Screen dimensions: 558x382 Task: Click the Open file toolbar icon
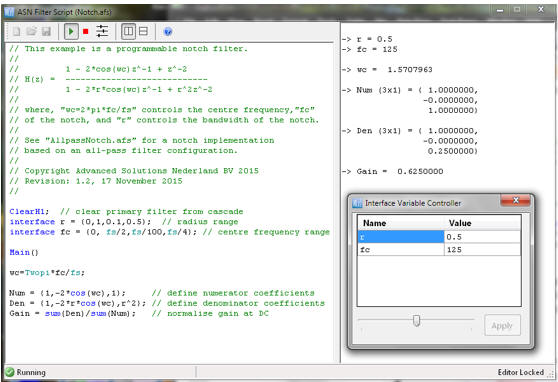(31, 32)
